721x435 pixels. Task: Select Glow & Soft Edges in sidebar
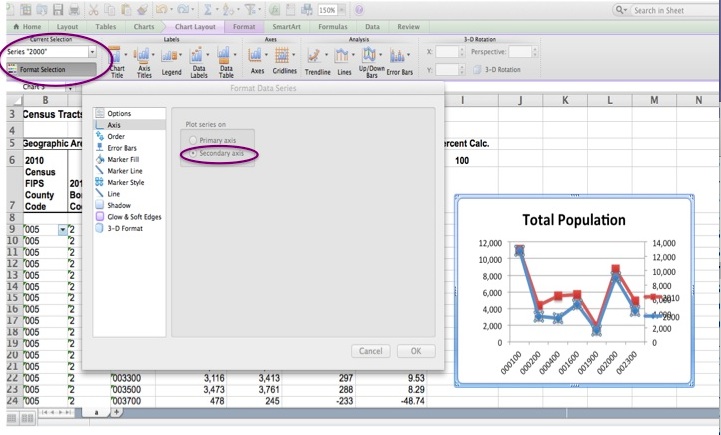129,217
